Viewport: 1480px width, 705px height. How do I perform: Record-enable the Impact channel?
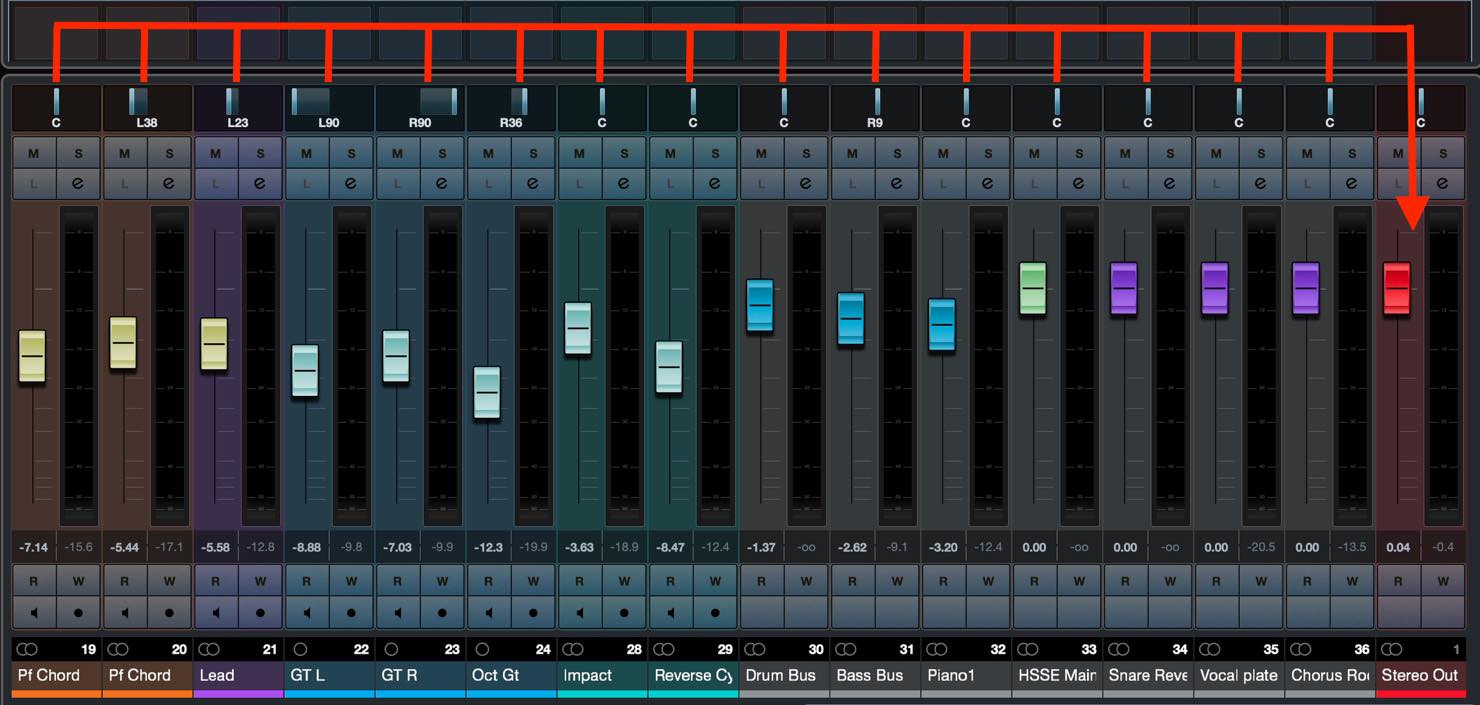624,612
